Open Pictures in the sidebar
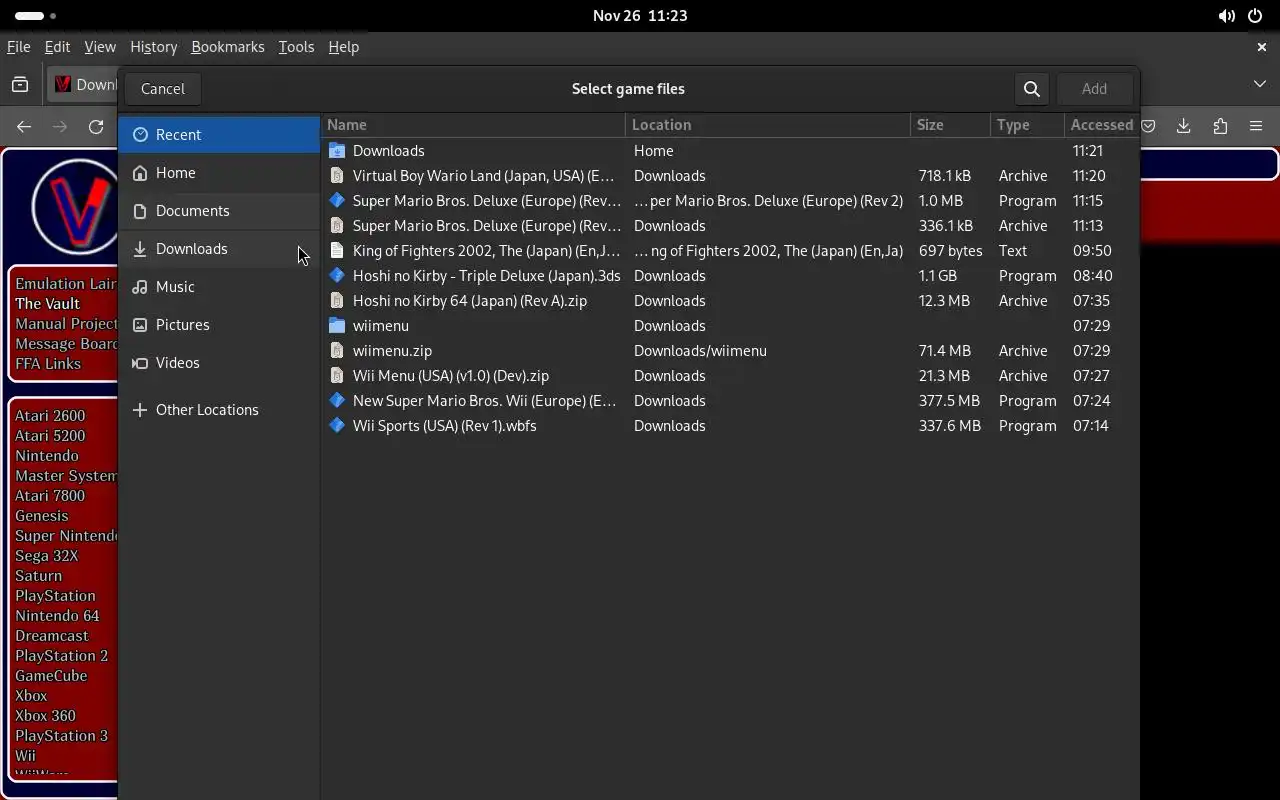 (x=219, y=325)
